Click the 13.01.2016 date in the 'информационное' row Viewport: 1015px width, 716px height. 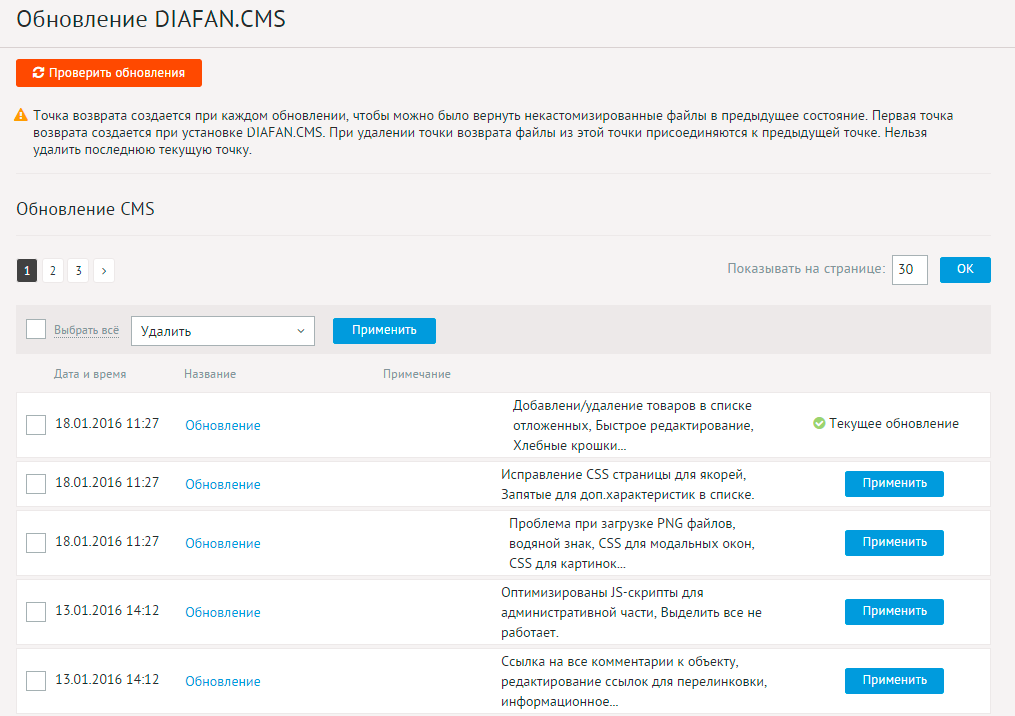coord(107,679)
